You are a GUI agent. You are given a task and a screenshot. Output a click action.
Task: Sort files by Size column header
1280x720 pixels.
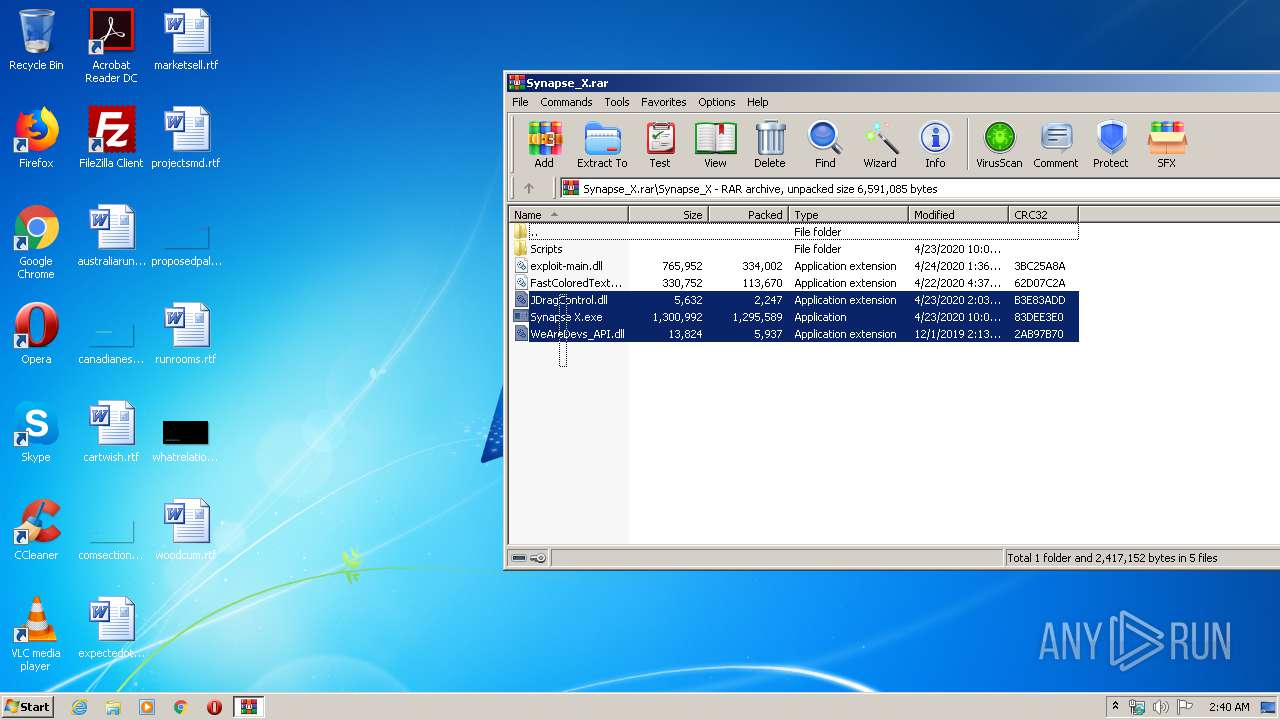click(668, 215)
